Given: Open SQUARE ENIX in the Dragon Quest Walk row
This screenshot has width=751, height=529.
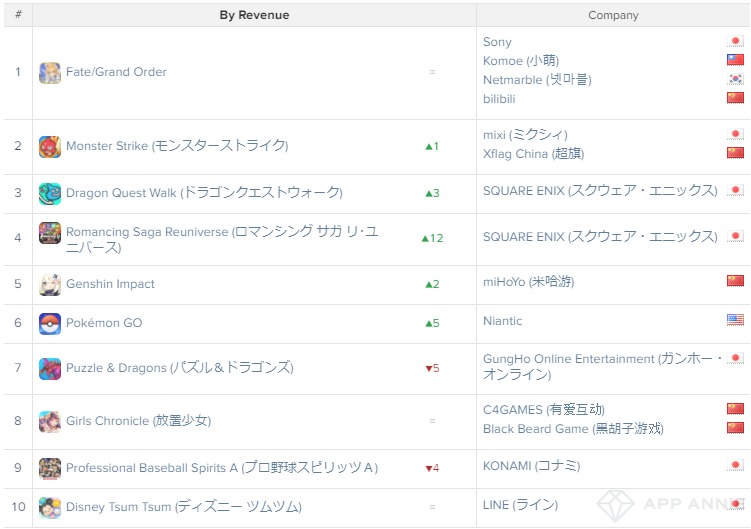Looking at the screenshot, I should tap(600, 191).
